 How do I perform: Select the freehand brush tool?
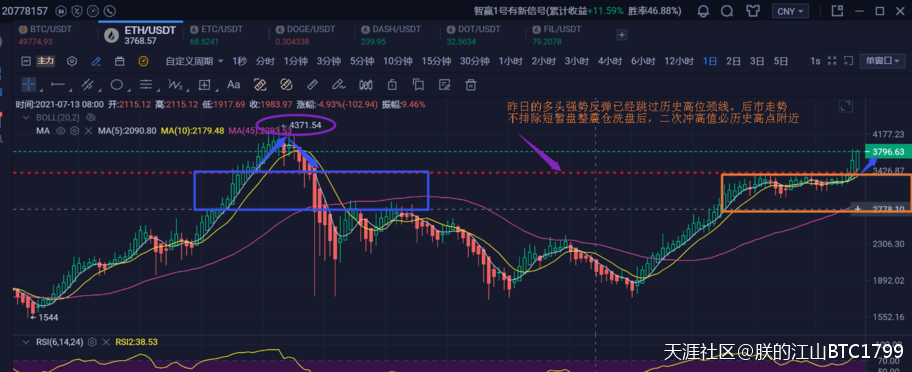[x=339, y=85]
